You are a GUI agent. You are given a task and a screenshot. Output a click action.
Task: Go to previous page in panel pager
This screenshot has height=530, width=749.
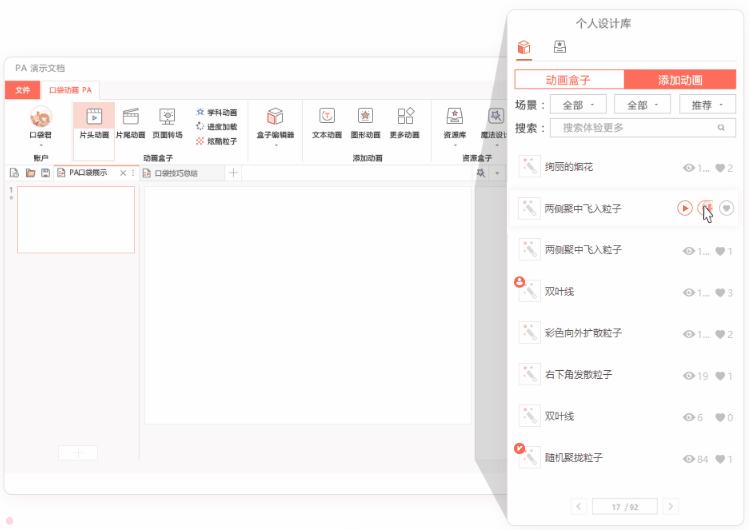[x=578, y=506]
